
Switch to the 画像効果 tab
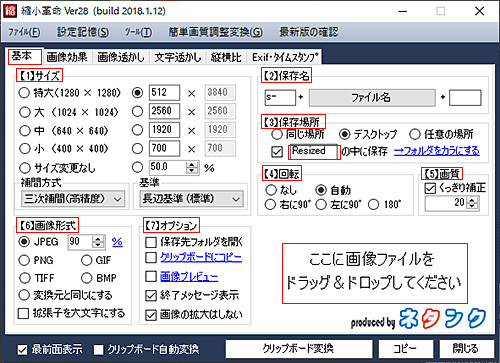[x=67, y=57]
